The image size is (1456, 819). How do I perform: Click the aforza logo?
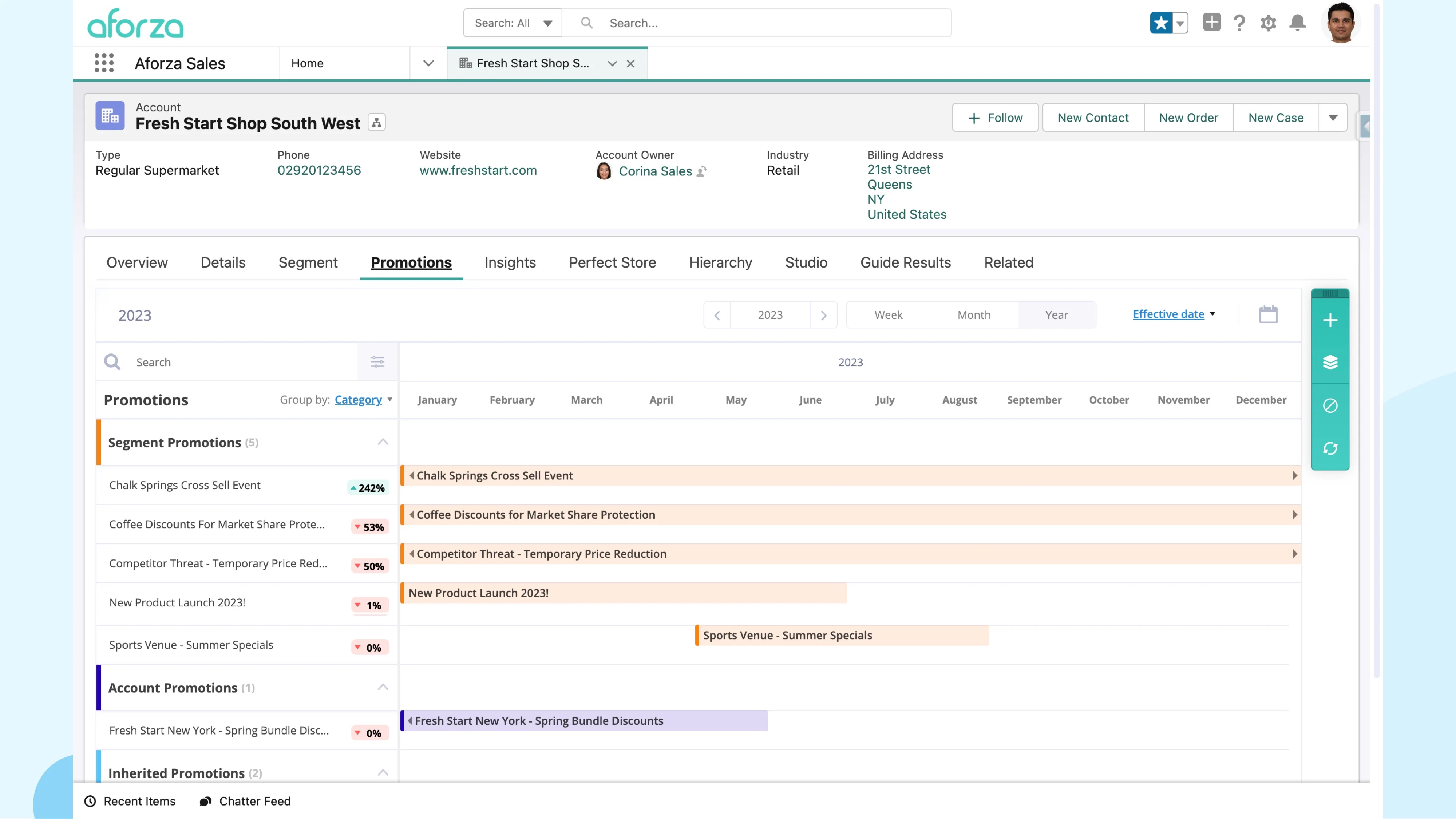[x=136, y=24]
